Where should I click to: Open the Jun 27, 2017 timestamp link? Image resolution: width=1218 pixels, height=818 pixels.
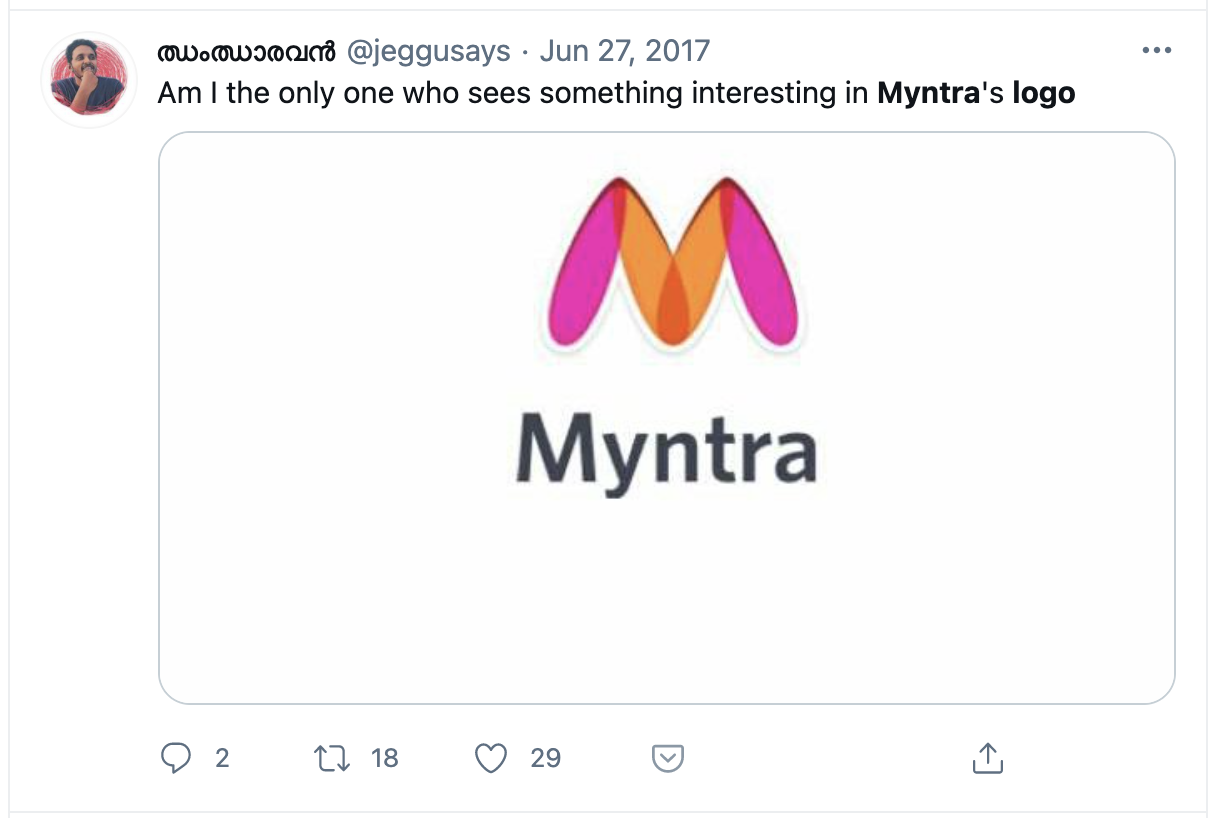tap(625, 50)
